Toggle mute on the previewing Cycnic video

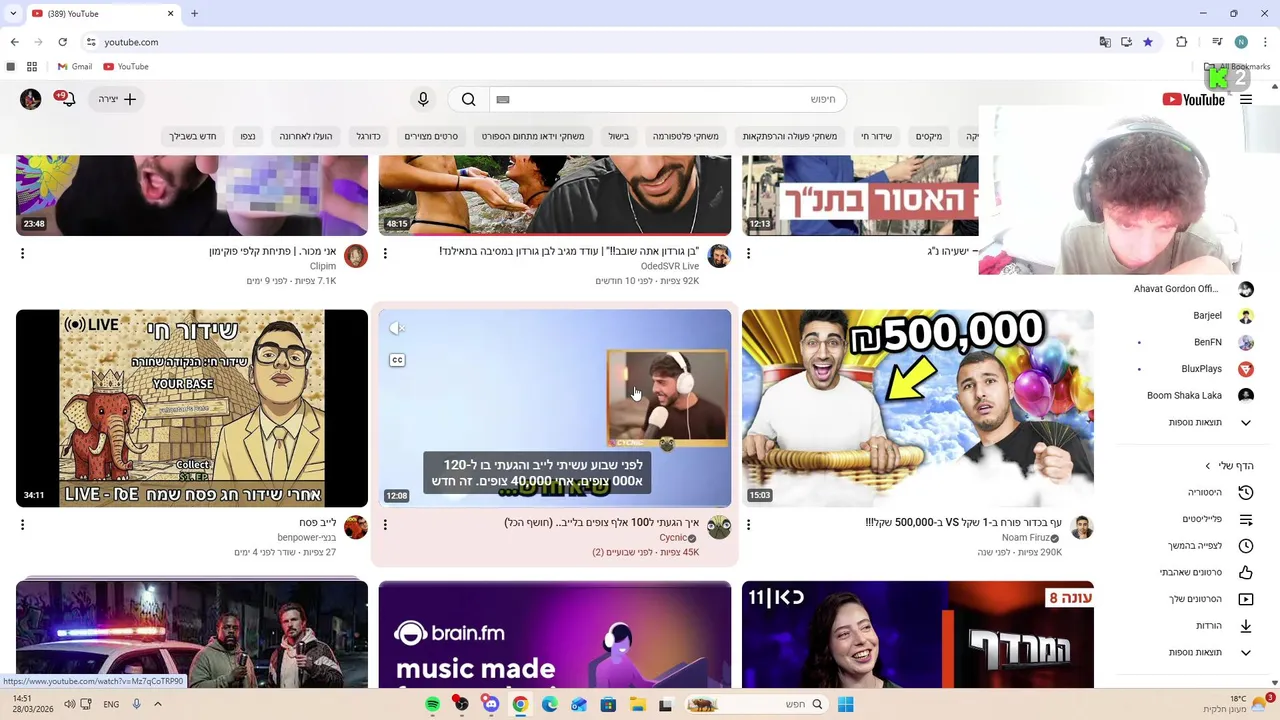tap(397, 328)
